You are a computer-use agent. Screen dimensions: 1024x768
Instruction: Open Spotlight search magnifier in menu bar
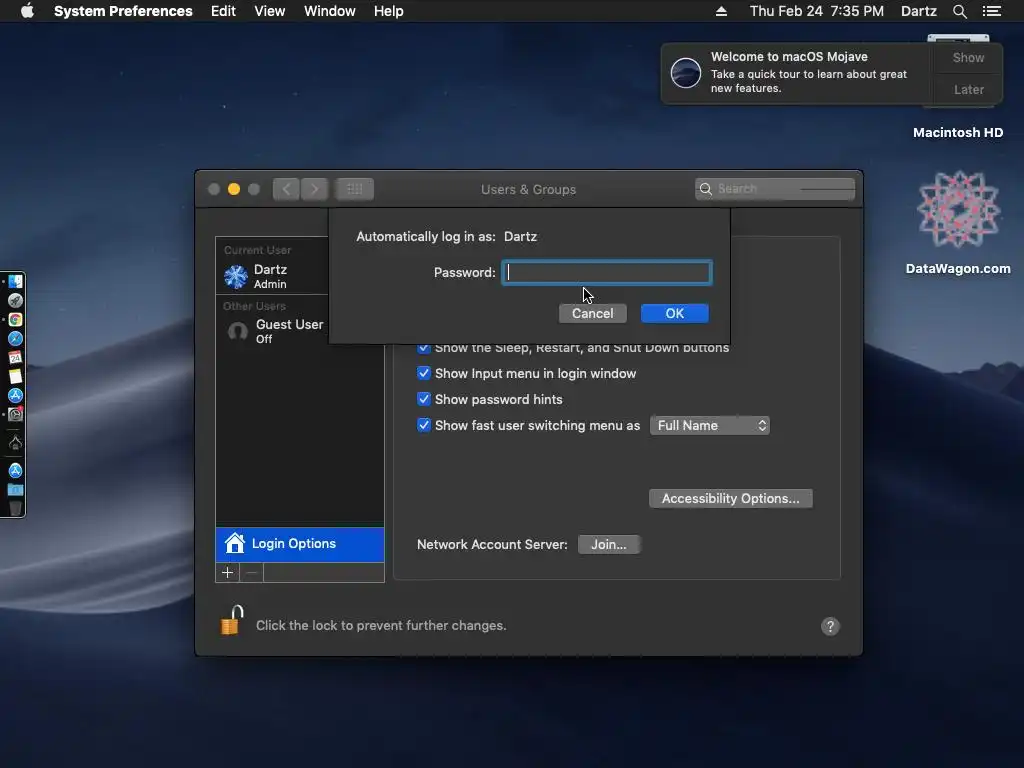tap(959, 11)
